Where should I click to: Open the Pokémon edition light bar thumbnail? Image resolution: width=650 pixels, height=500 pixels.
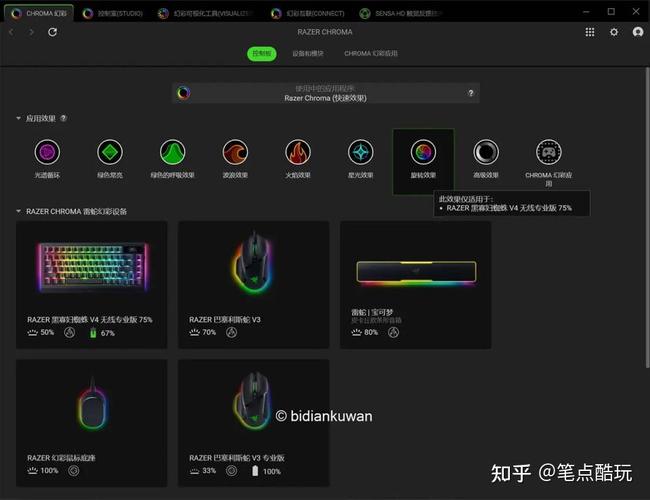416,273
